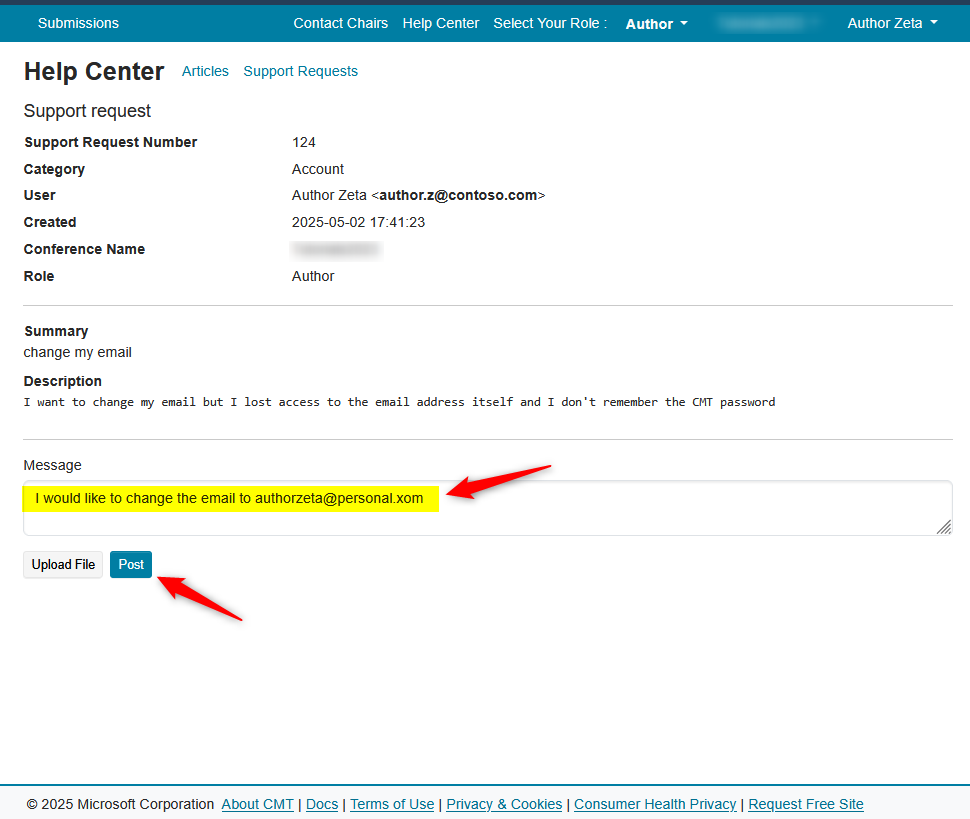Click Contact Chairs in the top navigation

coord(340,23)
